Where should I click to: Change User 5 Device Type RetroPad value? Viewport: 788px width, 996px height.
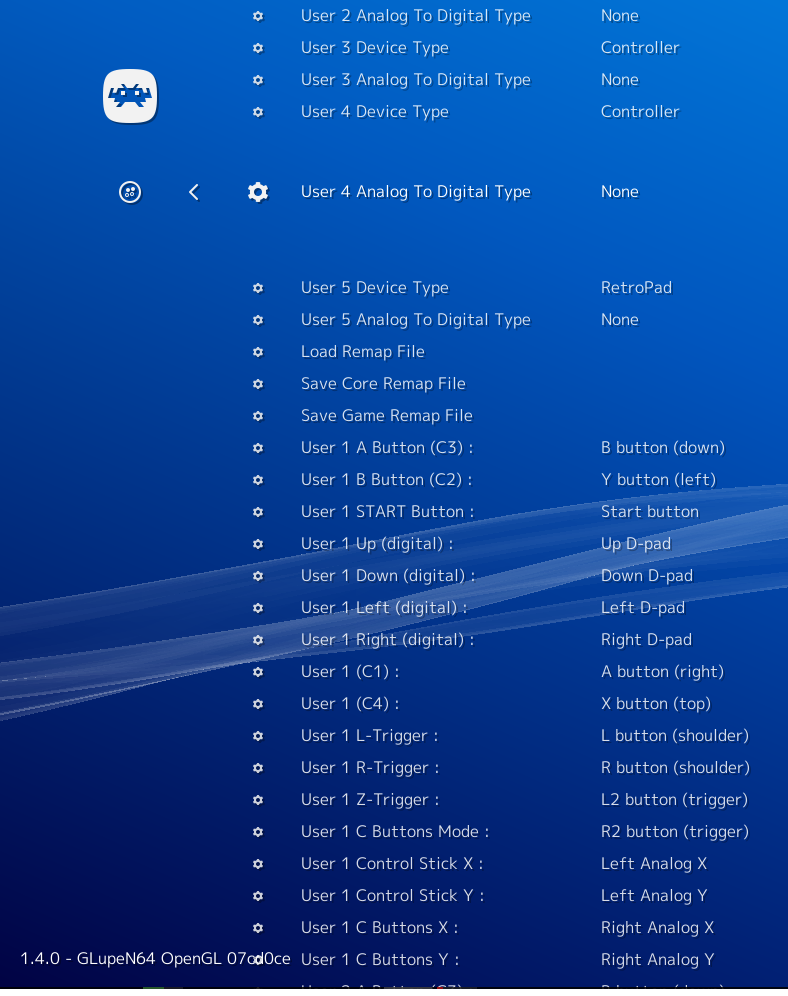click(x=636, y=288)
